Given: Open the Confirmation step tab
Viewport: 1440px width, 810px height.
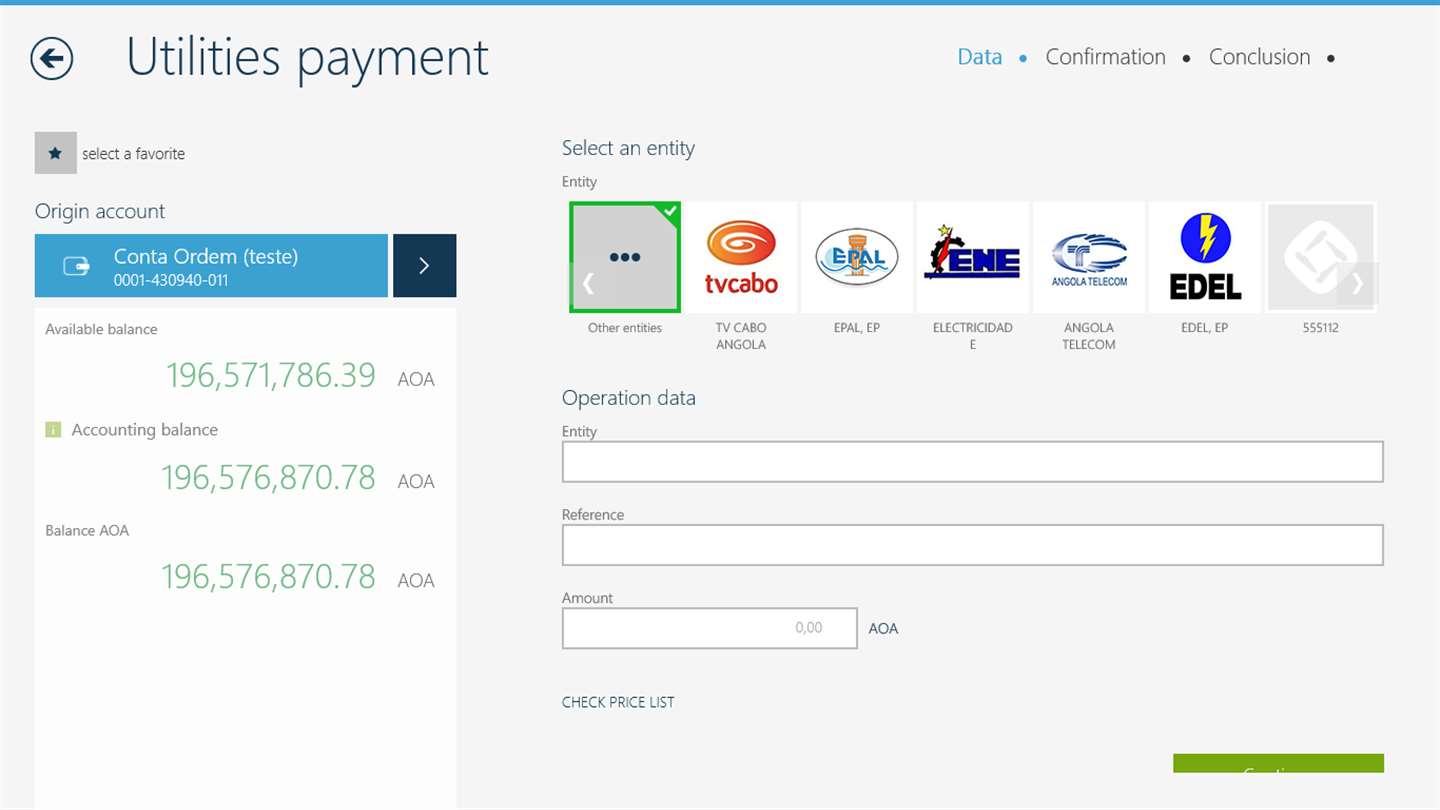Looking at the screenshot, I should click(1106, 57).
